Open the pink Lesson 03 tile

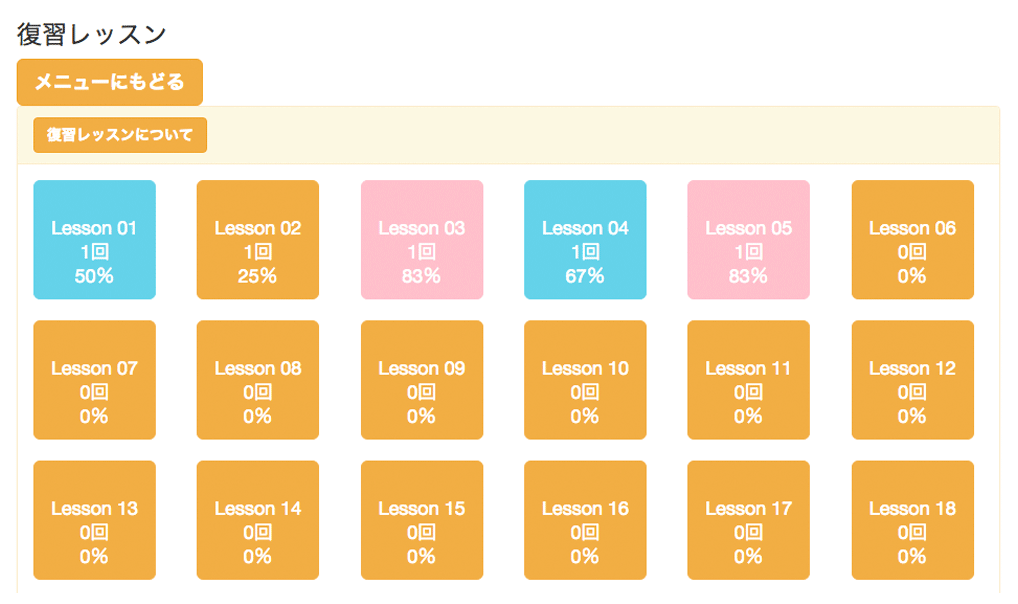click(x=422, y=240)
